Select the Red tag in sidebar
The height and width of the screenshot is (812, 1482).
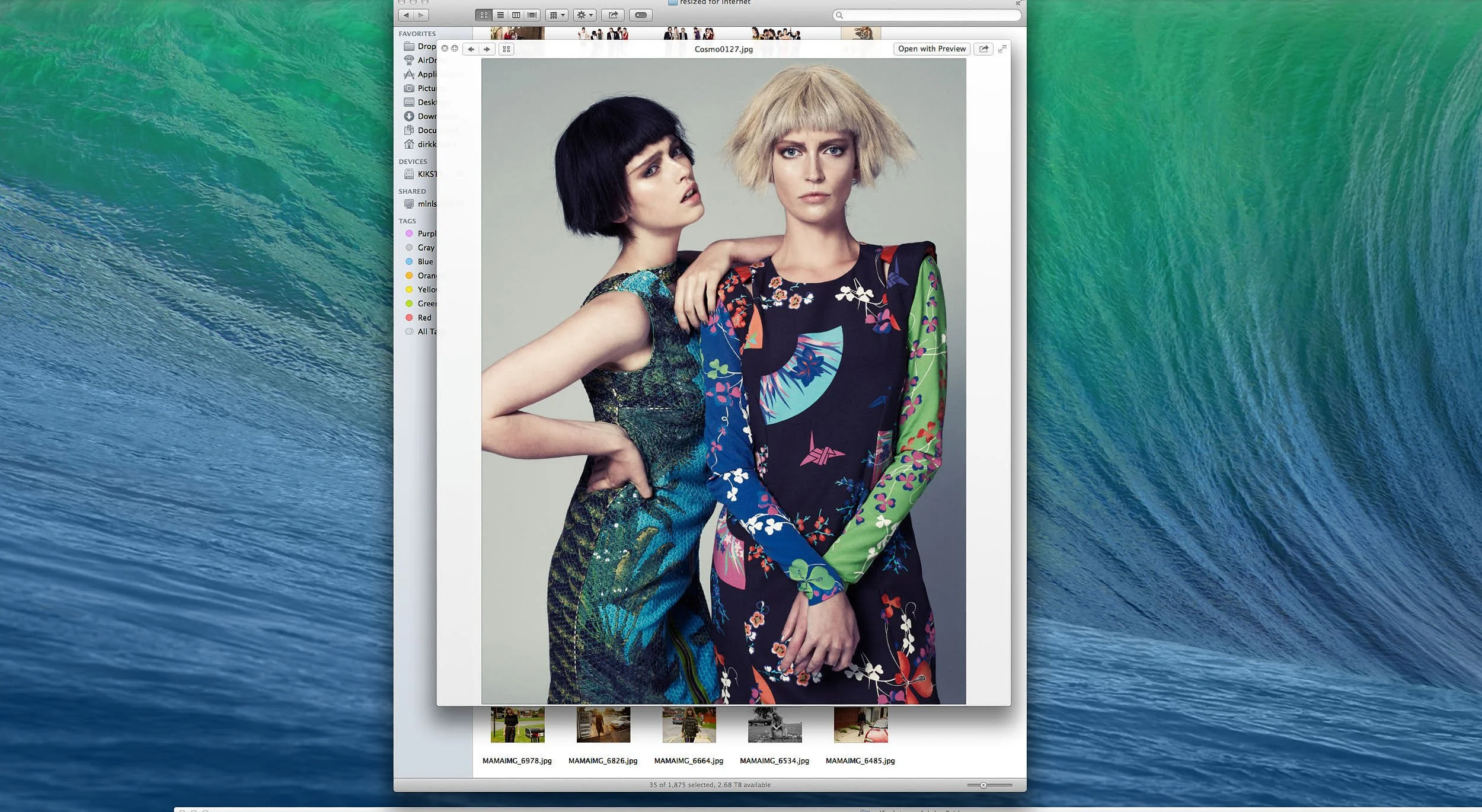[x=424, y=318]
